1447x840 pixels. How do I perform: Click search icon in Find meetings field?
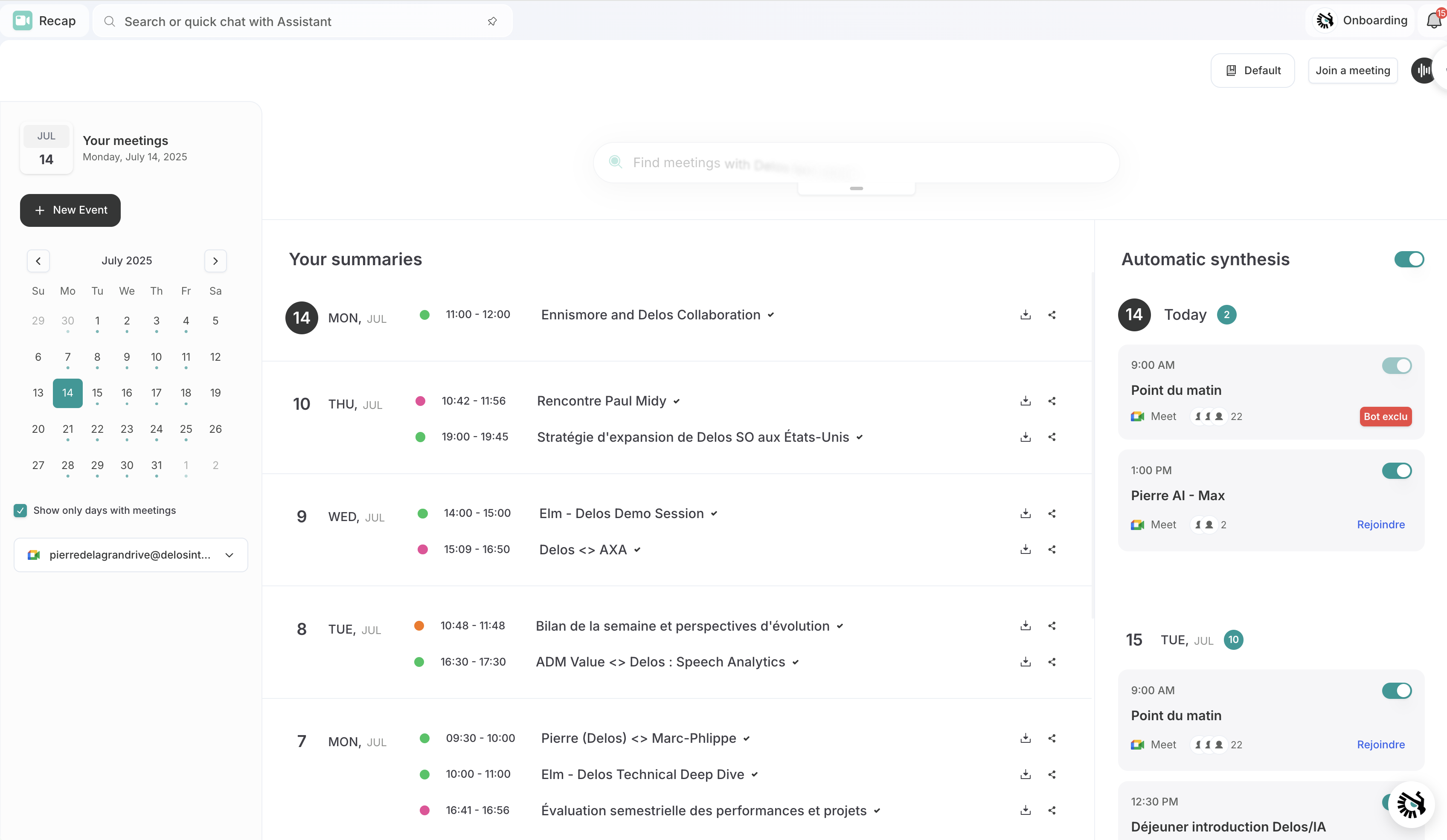(616, 162)
